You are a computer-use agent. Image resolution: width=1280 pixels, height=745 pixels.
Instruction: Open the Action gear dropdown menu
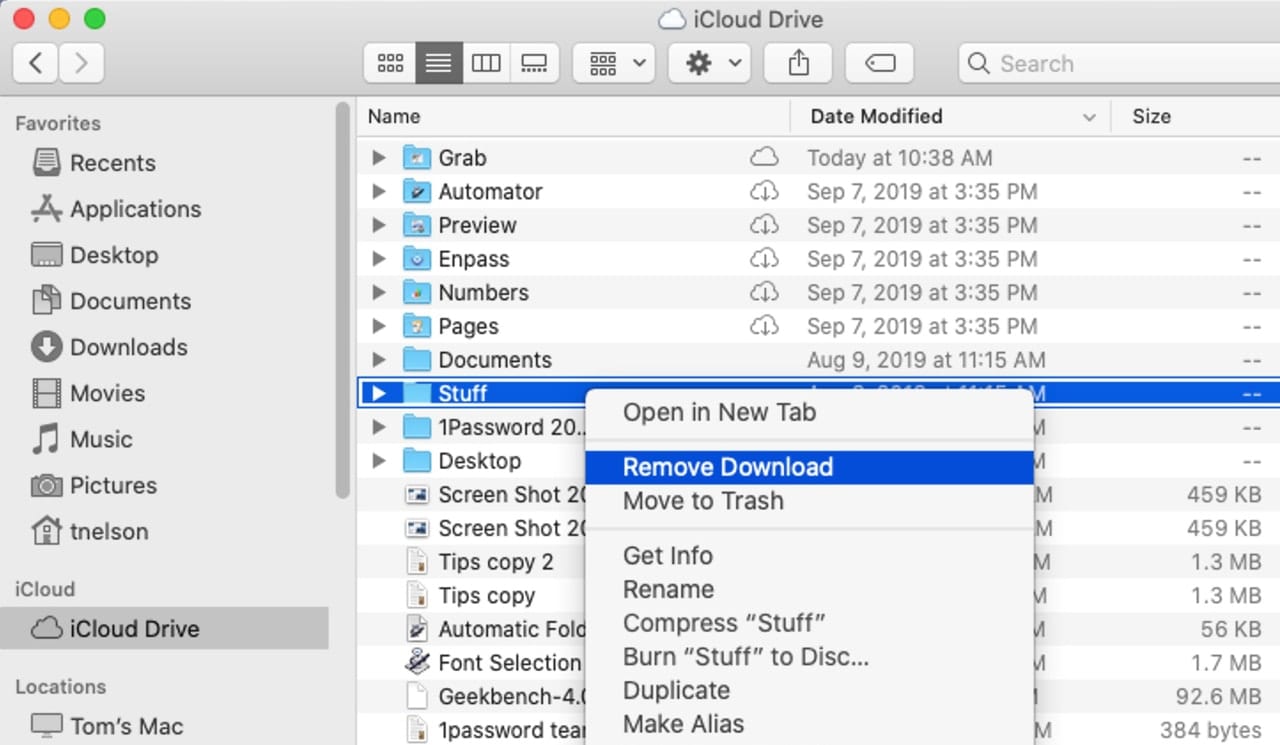[x=709, y=64]
